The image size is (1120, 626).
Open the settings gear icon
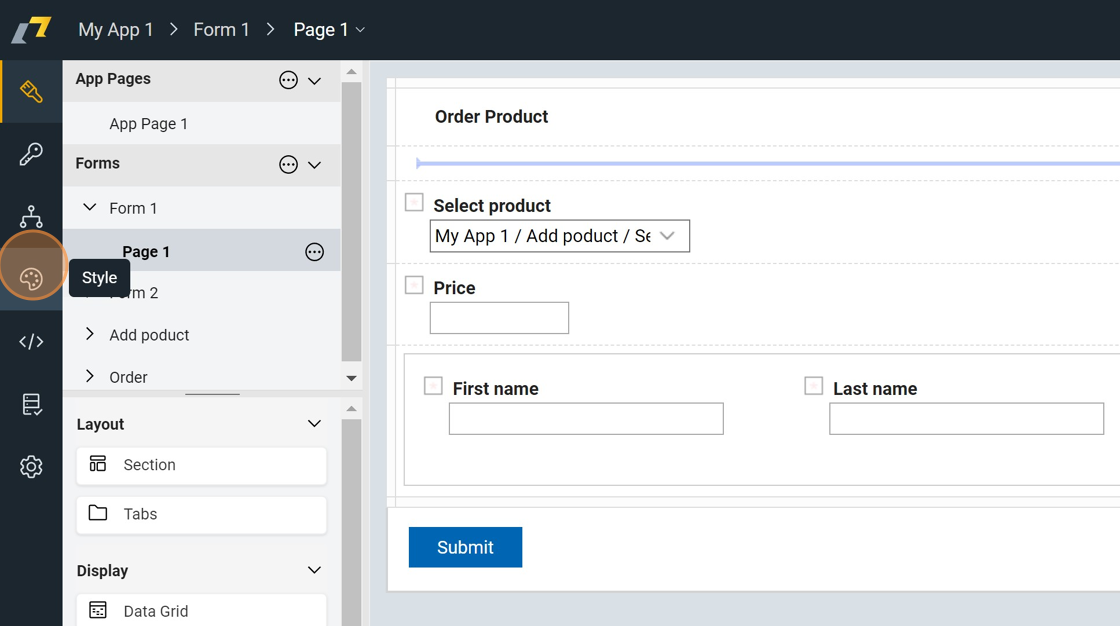click(x=31, y=467)
